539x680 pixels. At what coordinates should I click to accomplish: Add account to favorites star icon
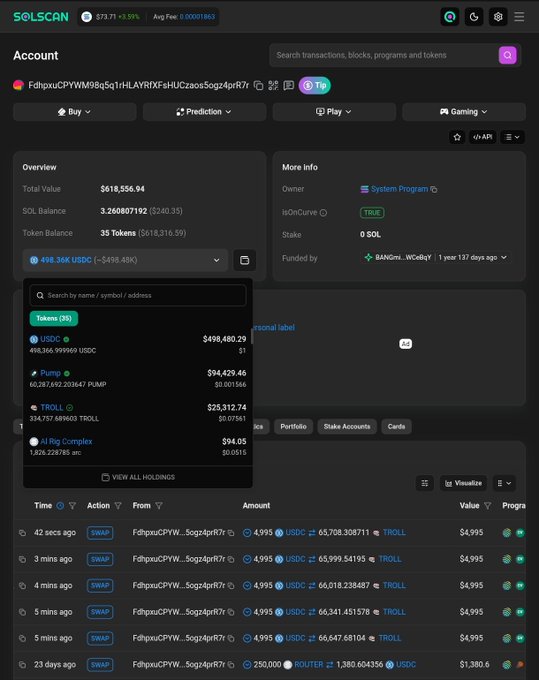(x=457, y=137)
